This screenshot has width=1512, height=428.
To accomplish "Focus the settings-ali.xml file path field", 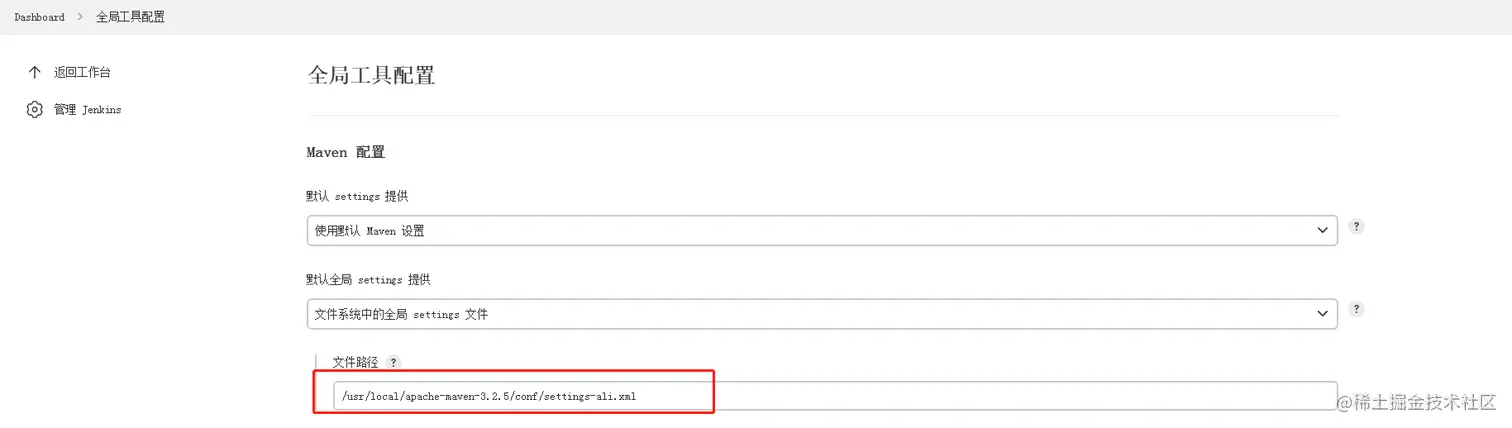I will click(x=834, y=396).
